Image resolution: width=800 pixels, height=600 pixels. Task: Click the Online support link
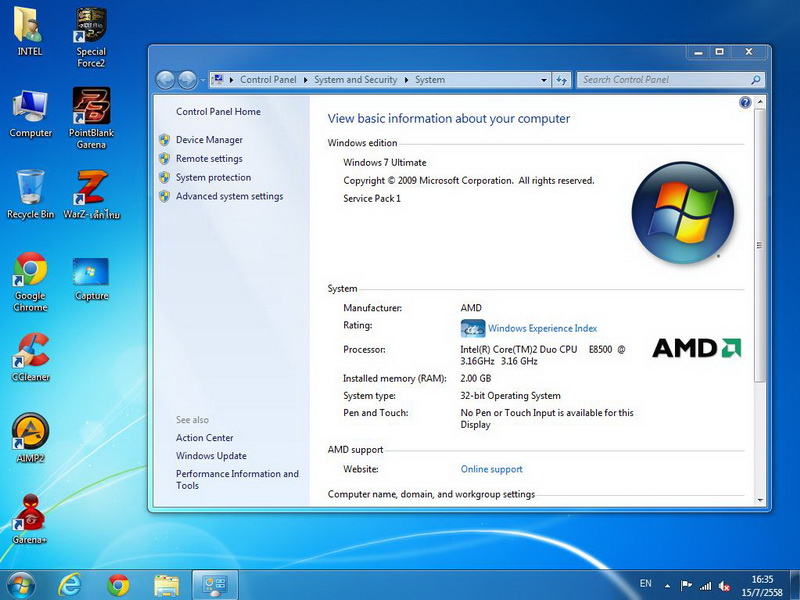(491, 469)
